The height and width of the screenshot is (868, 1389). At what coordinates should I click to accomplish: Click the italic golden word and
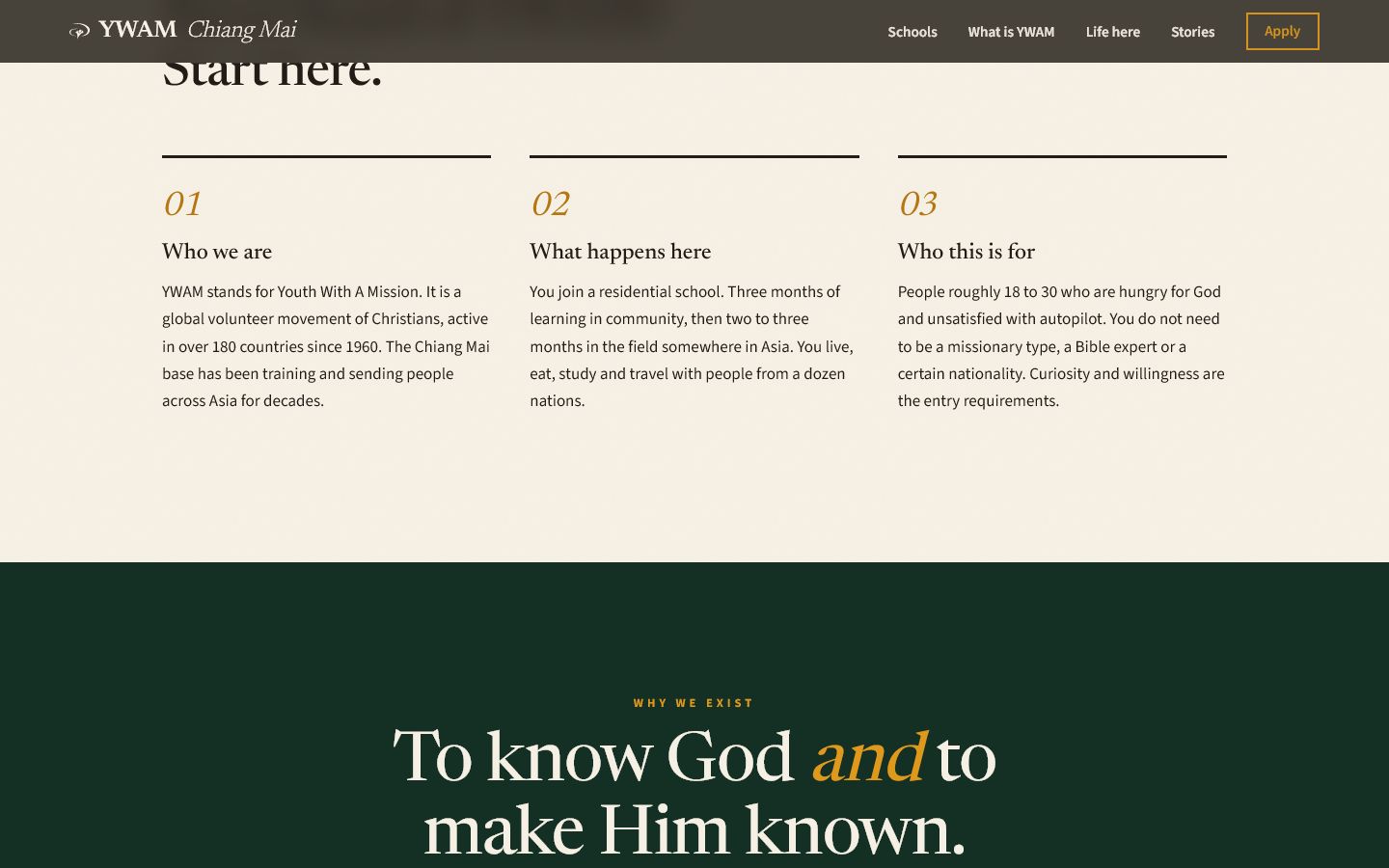pos(868,756)
